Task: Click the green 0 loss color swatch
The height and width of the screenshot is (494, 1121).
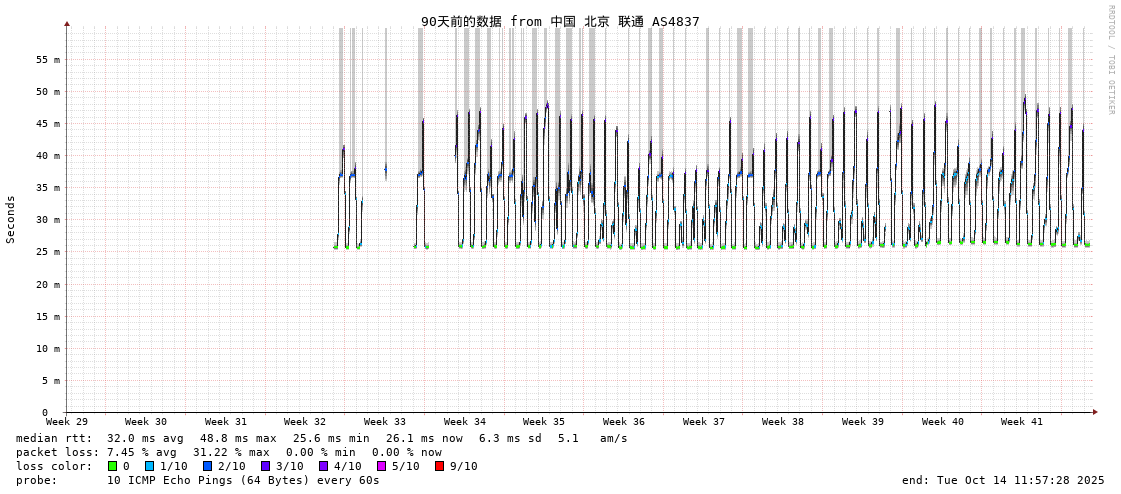Action: [x=113, y=466]
